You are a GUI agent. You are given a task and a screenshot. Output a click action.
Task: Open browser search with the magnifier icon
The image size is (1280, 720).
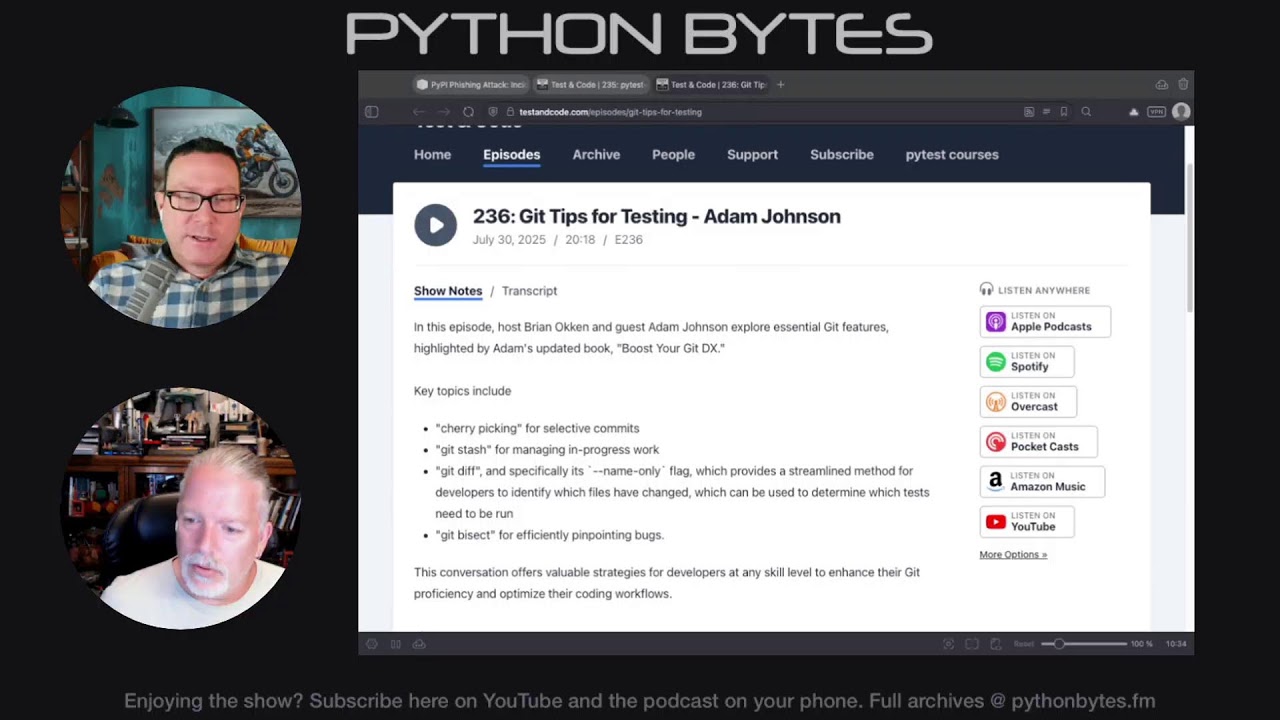click(1086, 112)
